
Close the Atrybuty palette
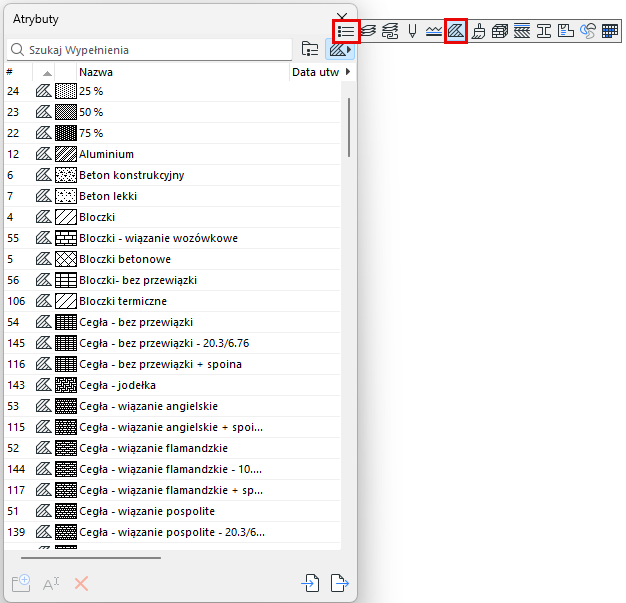coord(342,16)
